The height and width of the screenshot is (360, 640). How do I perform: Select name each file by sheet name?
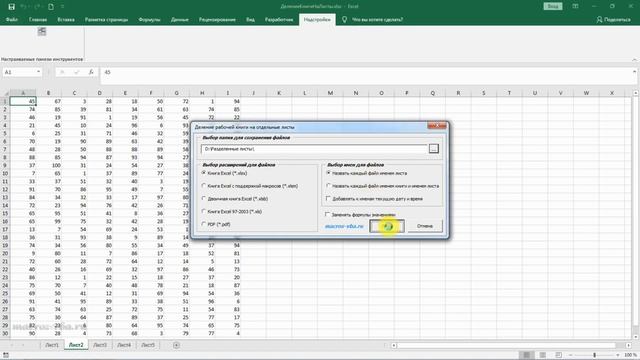tap(367, 173)
